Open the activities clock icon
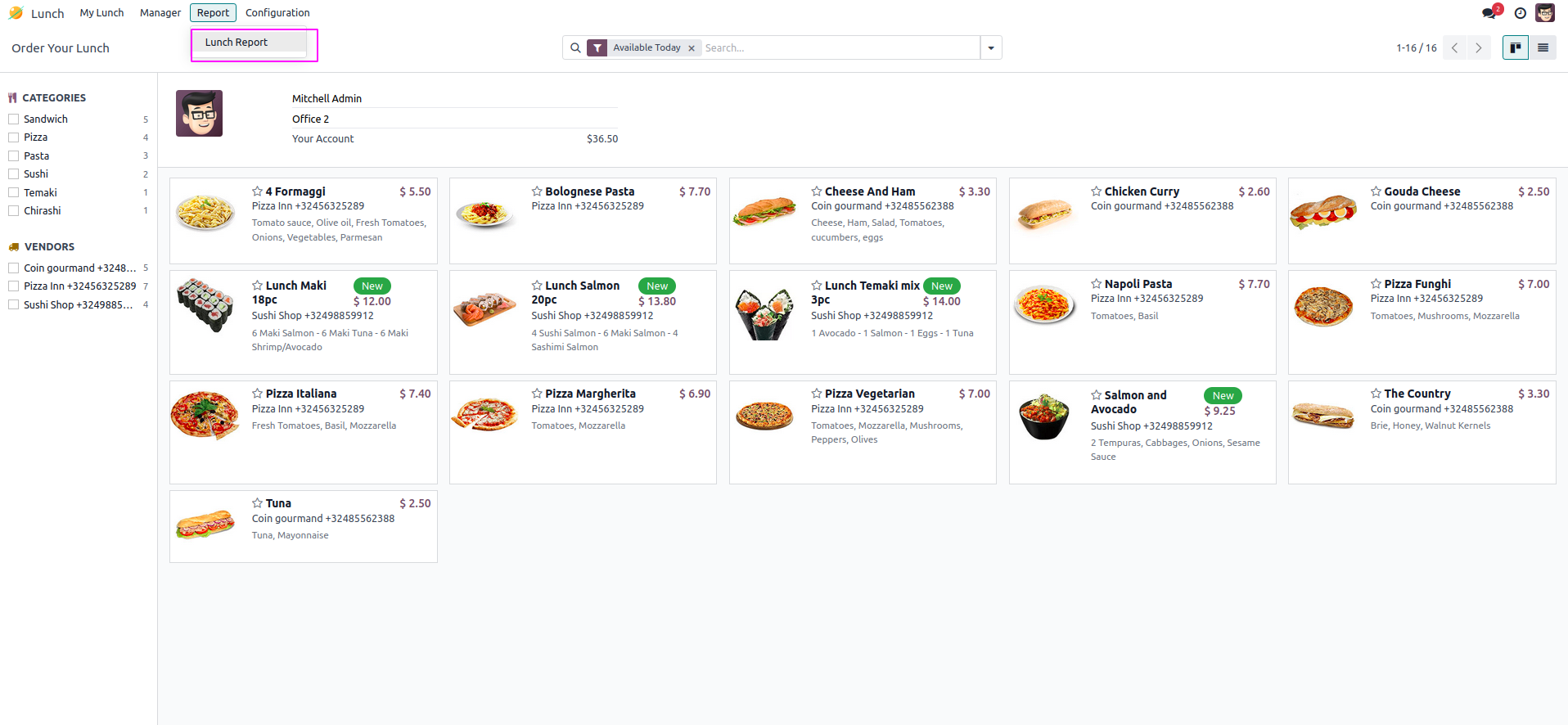The height and width of the screenshot is (725, 1568). [x=1520, y=13]
